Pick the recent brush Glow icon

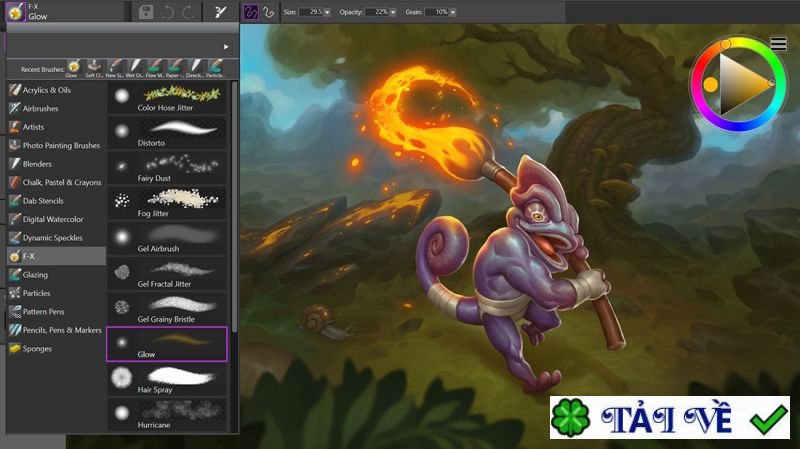tap(73, 67)
